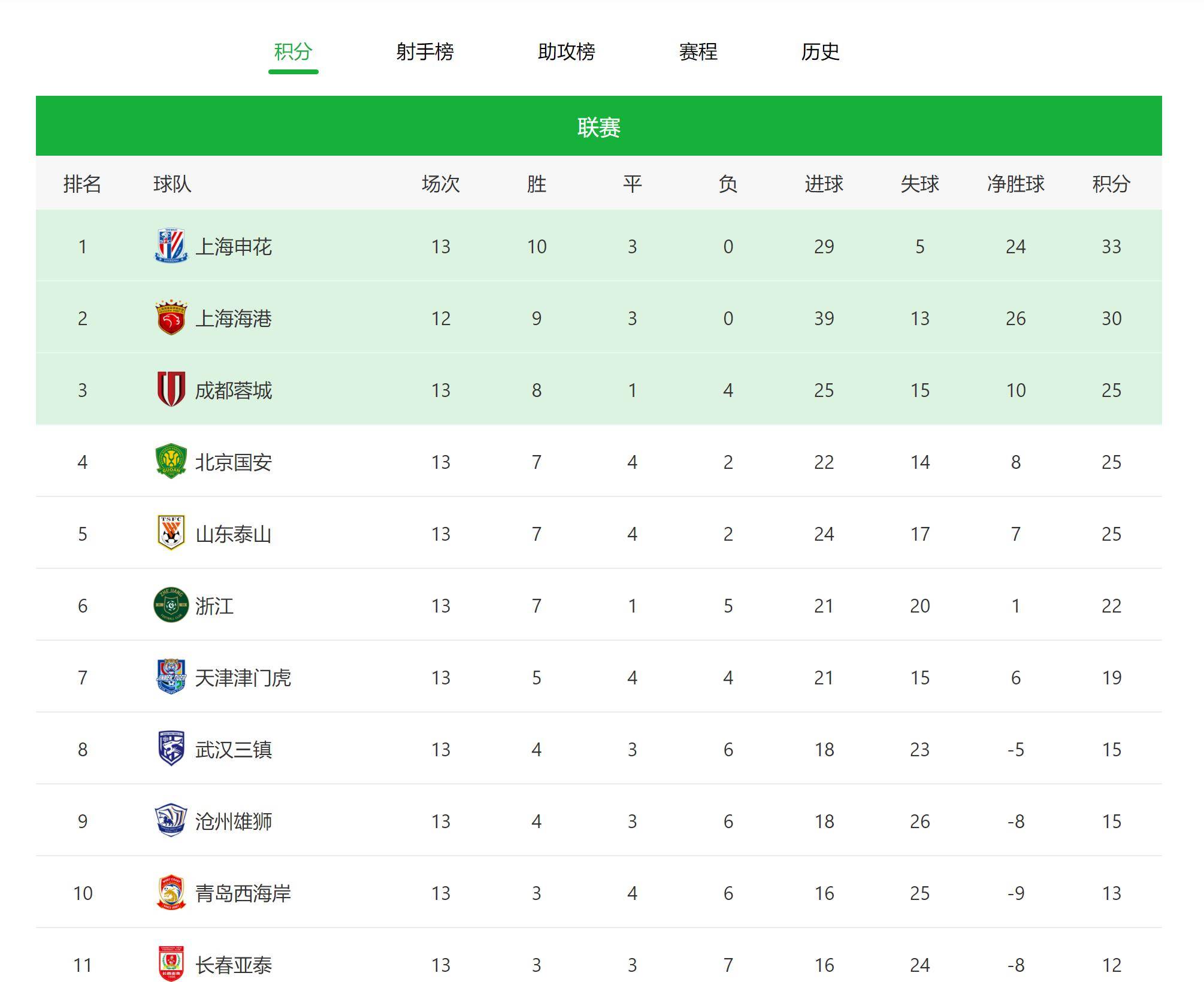Click the Cangzhou Mighty Lions logo

[171, 821]
